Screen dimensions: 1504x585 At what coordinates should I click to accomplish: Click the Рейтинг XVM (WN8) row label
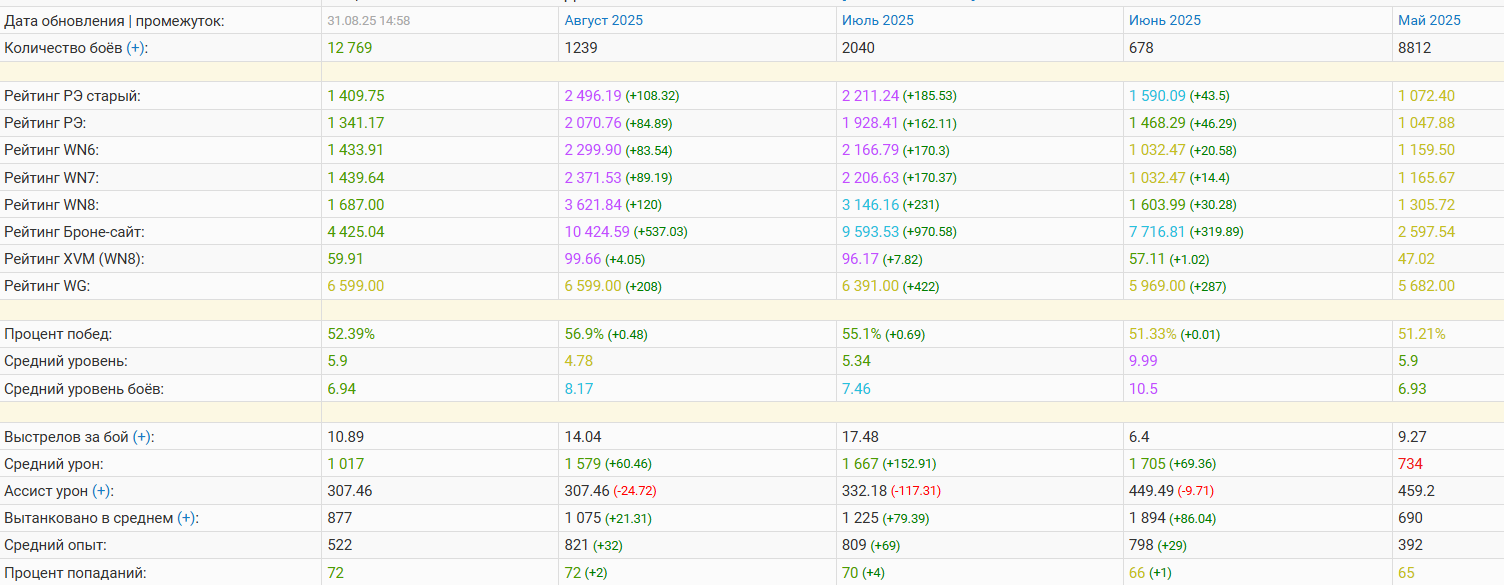tap(74, 258)
